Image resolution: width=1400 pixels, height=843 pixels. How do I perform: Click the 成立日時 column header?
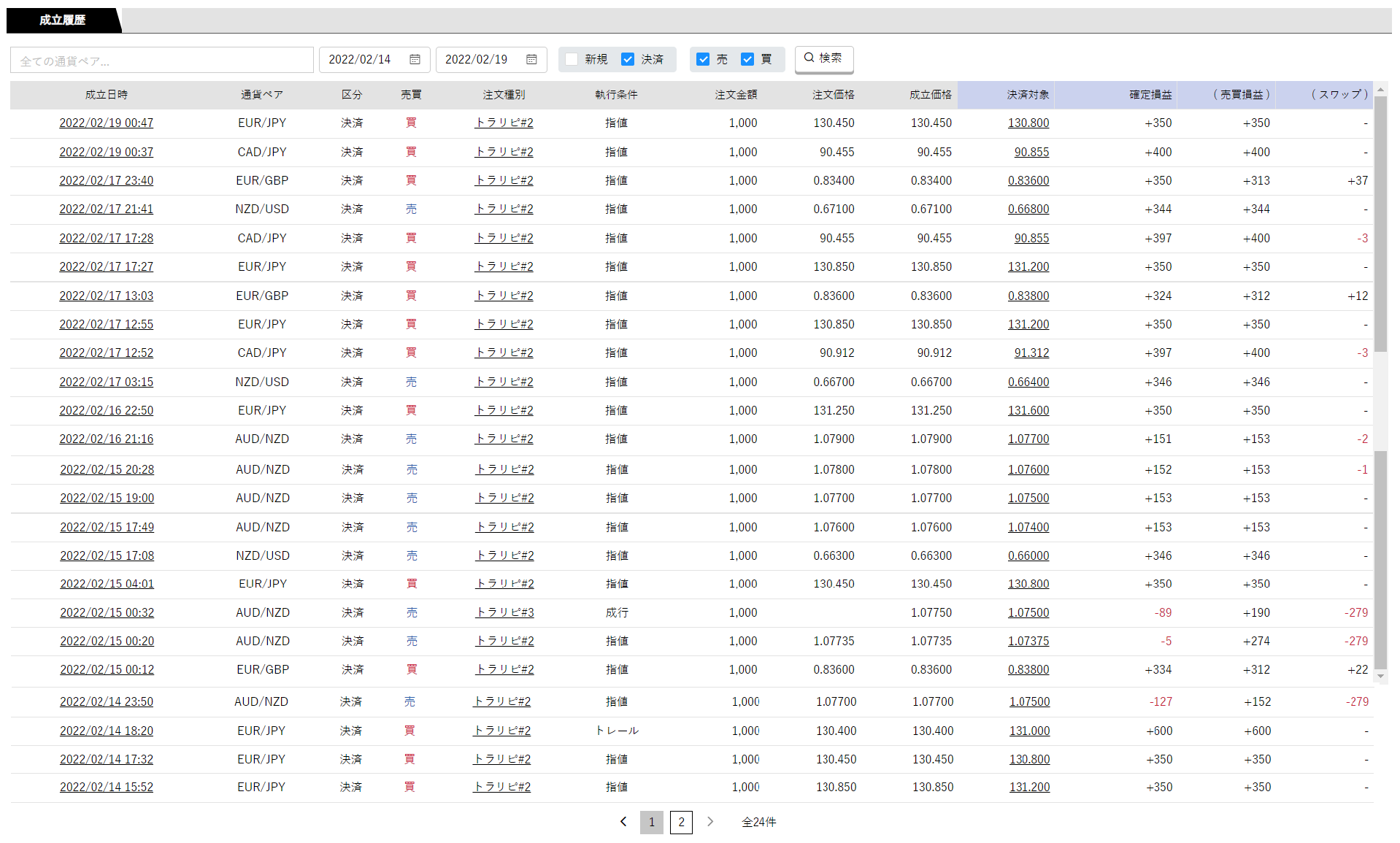coord(107,95)
